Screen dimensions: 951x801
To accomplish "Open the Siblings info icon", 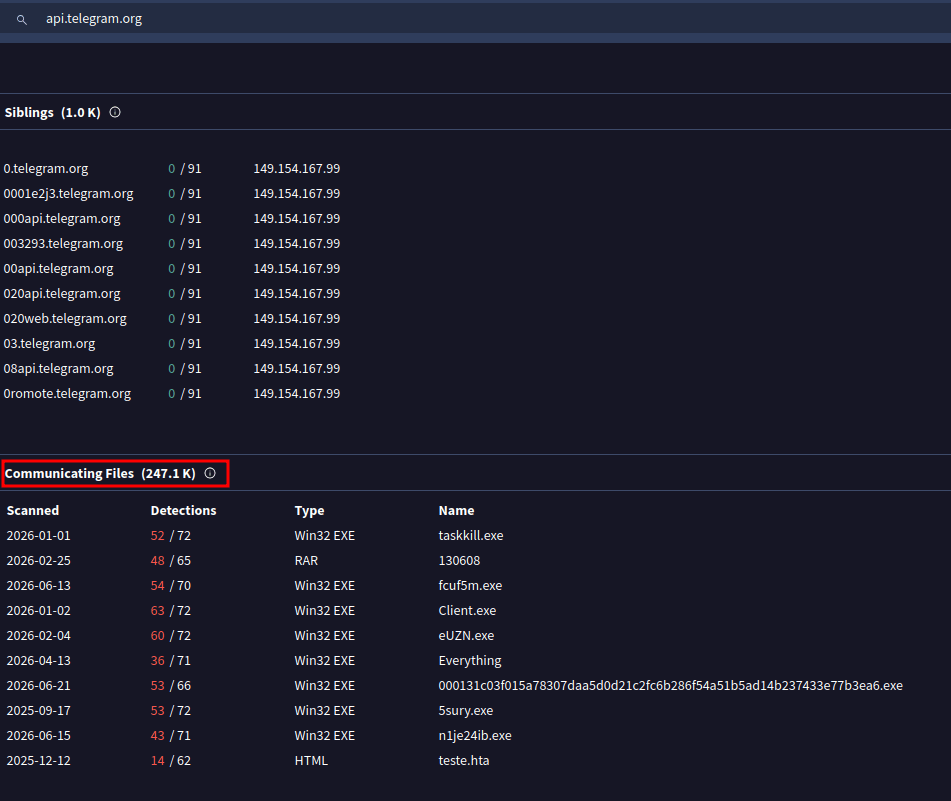I will (115, 112).
